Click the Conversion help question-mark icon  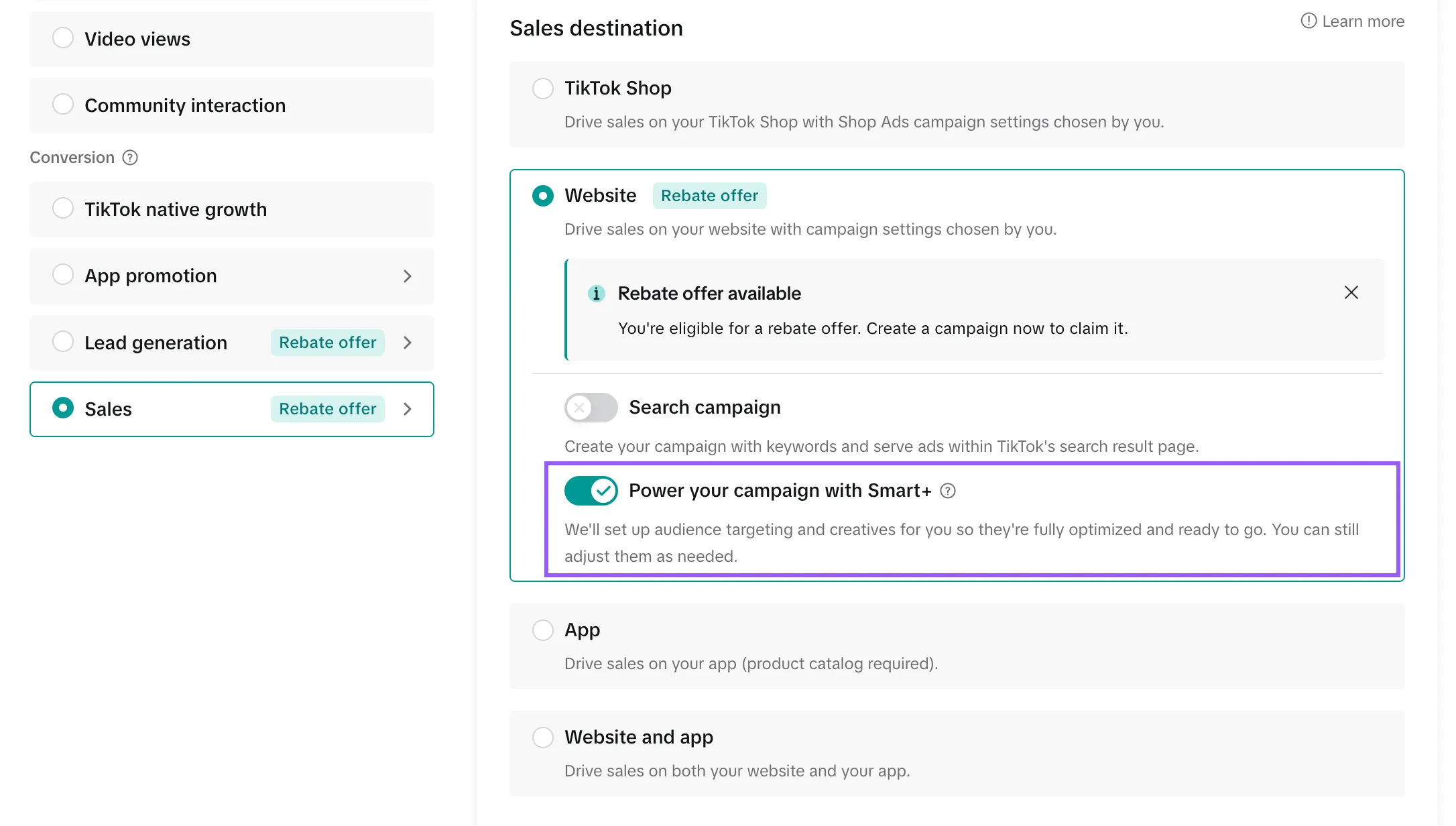point(130,158)
